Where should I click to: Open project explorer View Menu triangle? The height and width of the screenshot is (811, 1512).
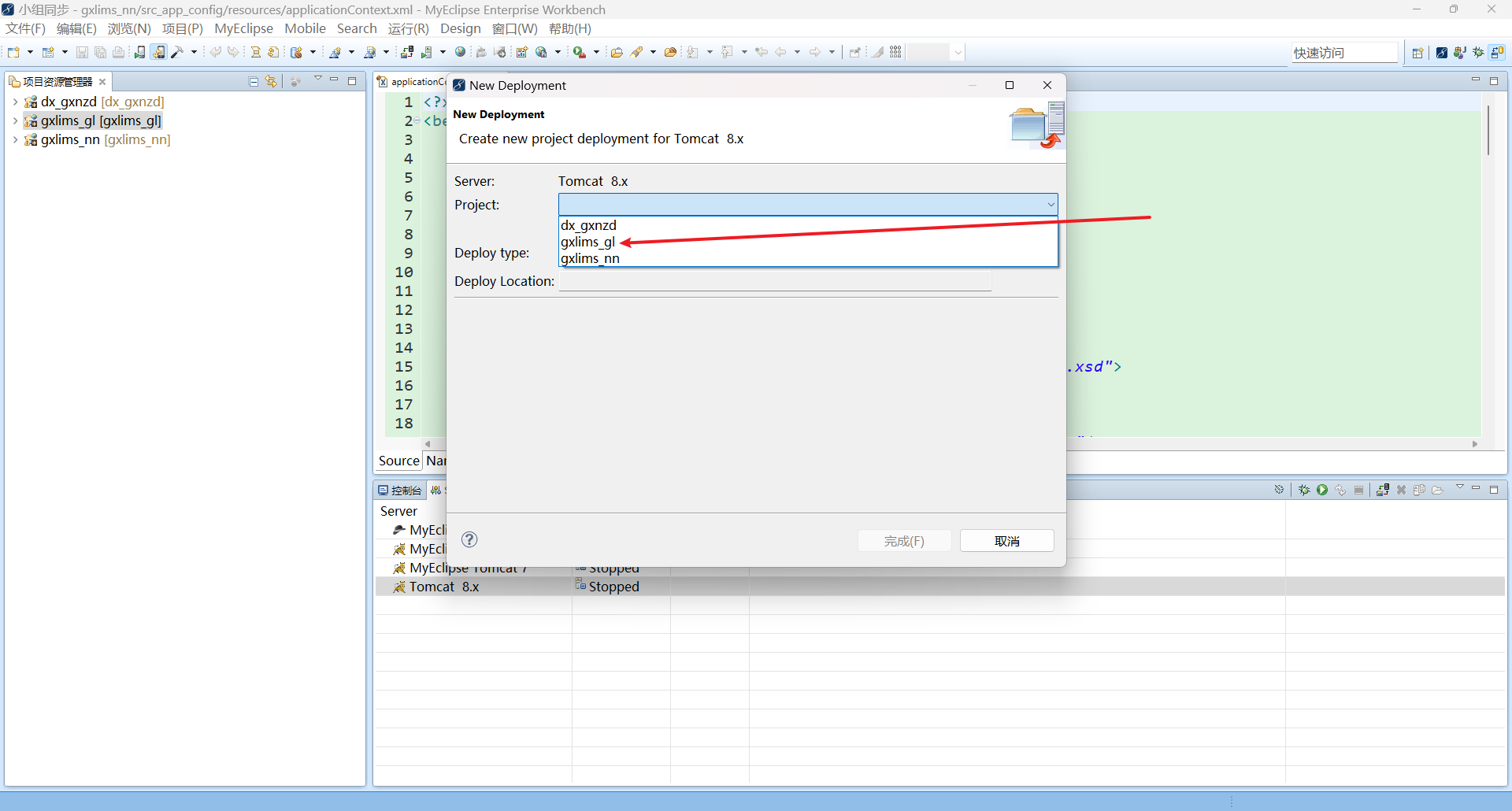coord(318,80)
